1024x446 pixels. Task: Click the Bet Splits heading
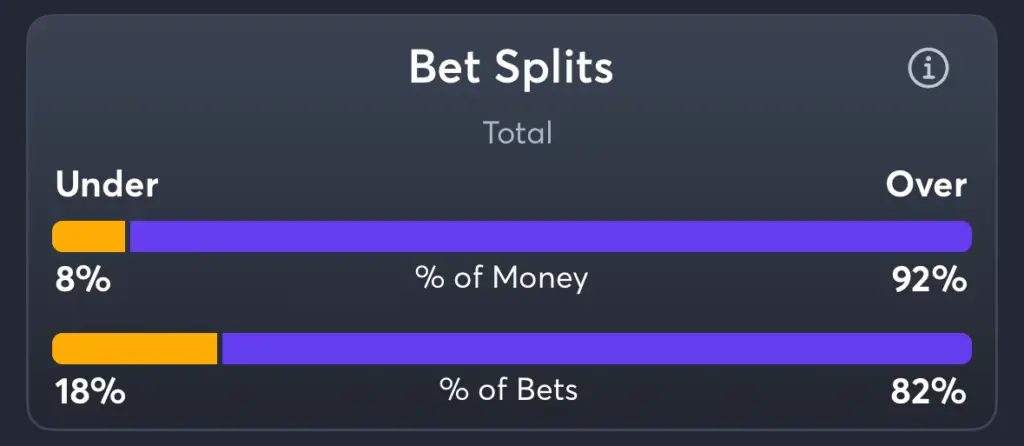[511, 67]
